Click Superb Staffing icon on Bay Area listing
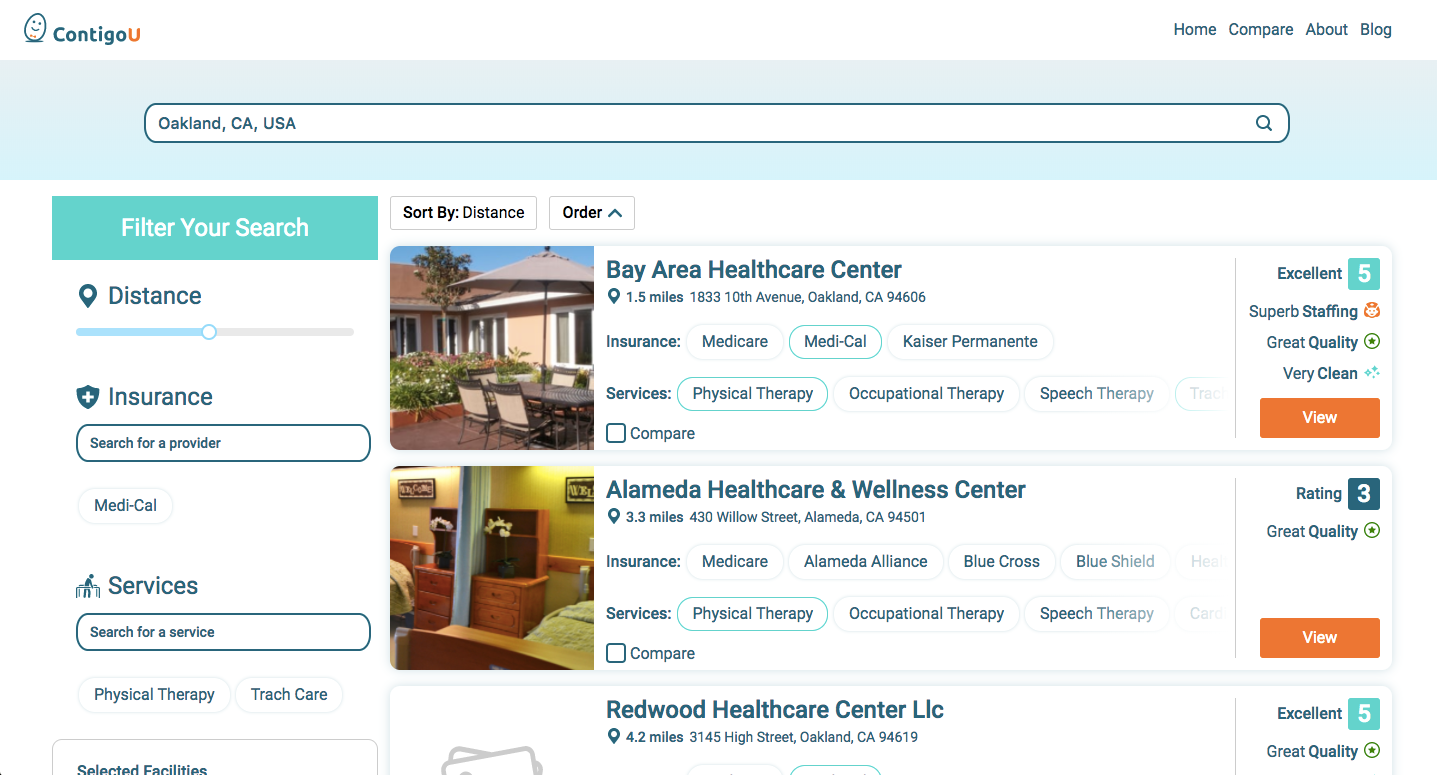Viewport: 1437px width, 775px height. click(x=1372, y=311)
